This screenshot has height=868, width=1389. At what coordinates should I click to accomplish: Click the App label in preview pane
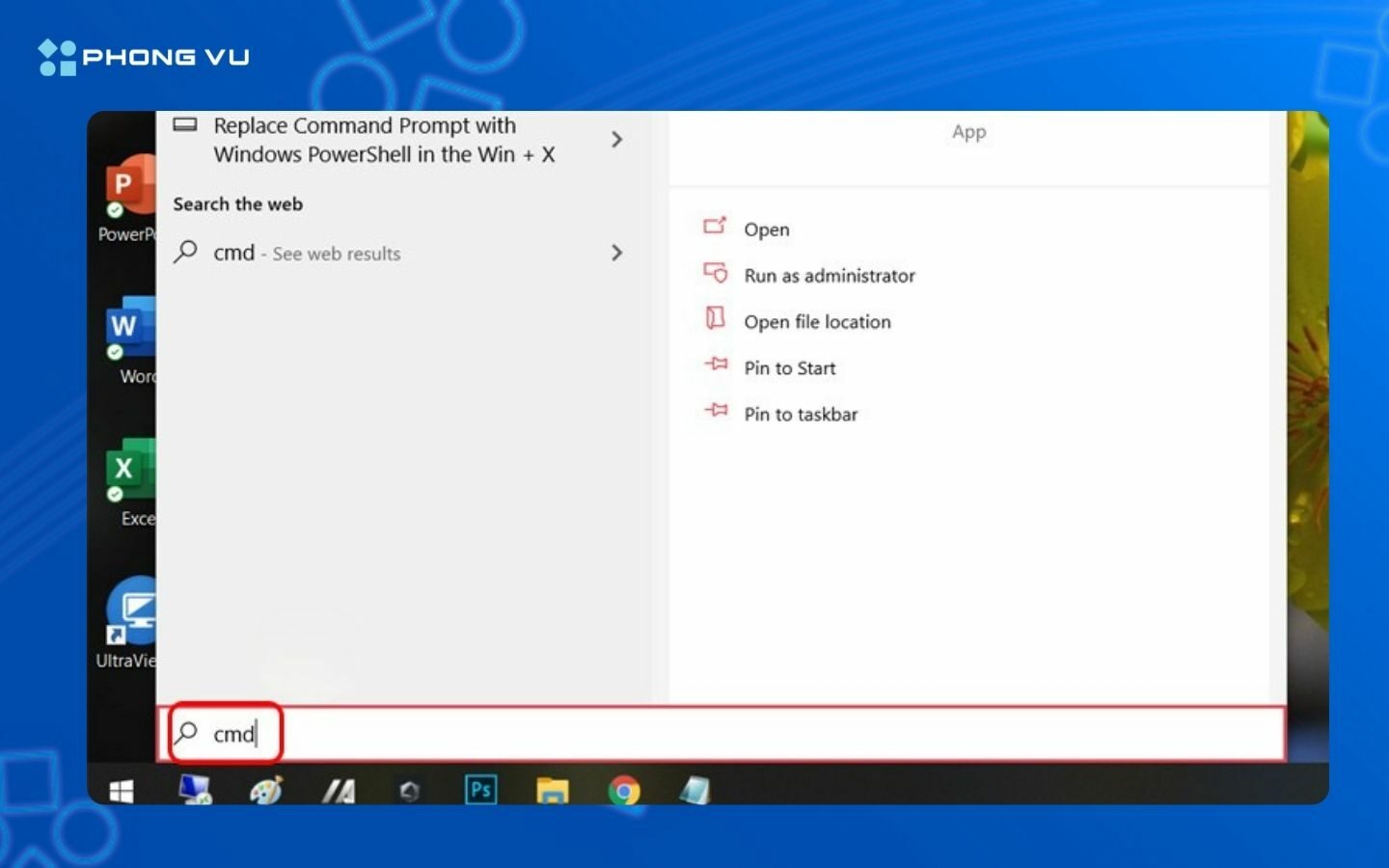click(x=968, y=132)
